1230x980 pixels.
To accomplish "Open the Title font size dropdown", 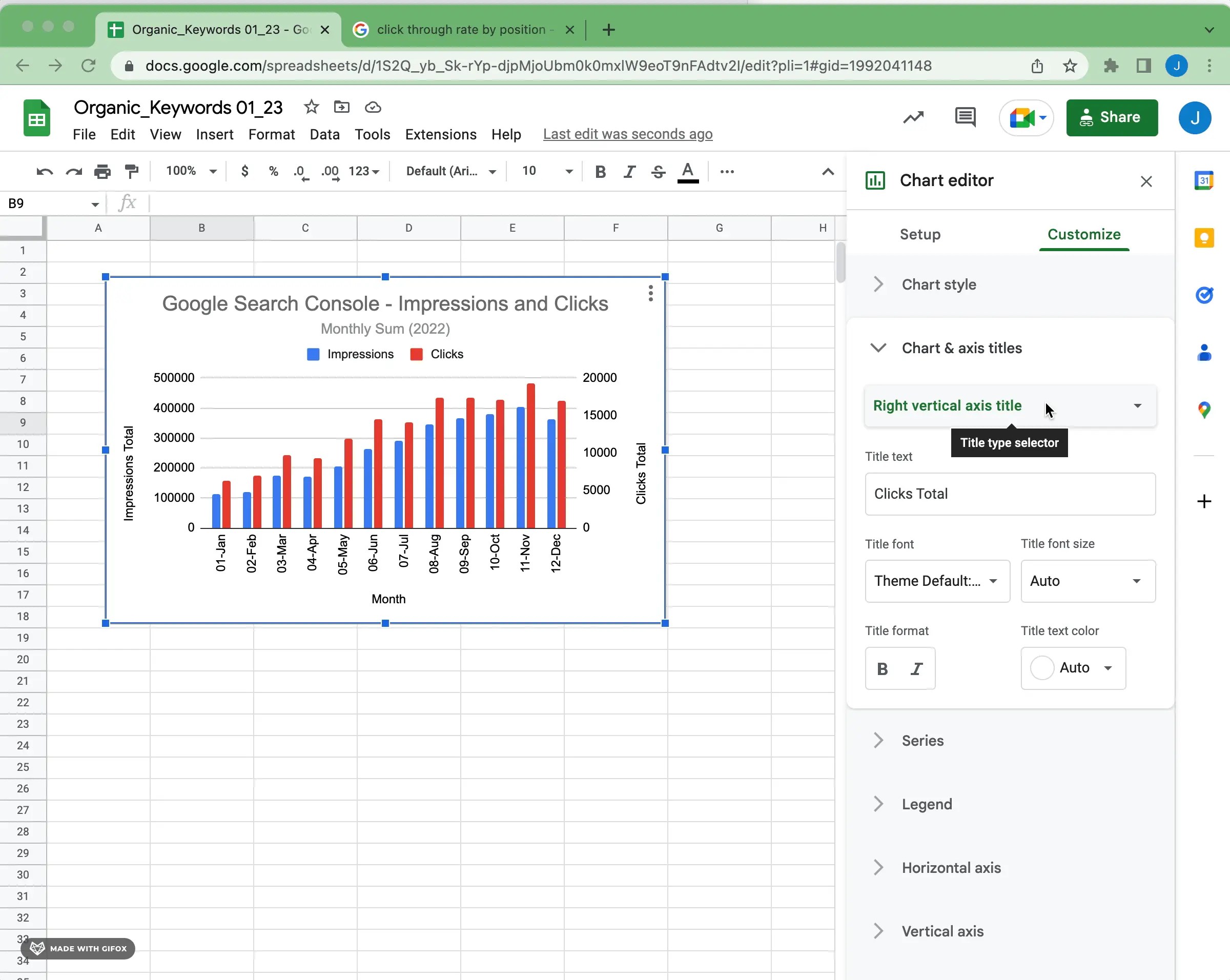I will (x=1088, y=581).
